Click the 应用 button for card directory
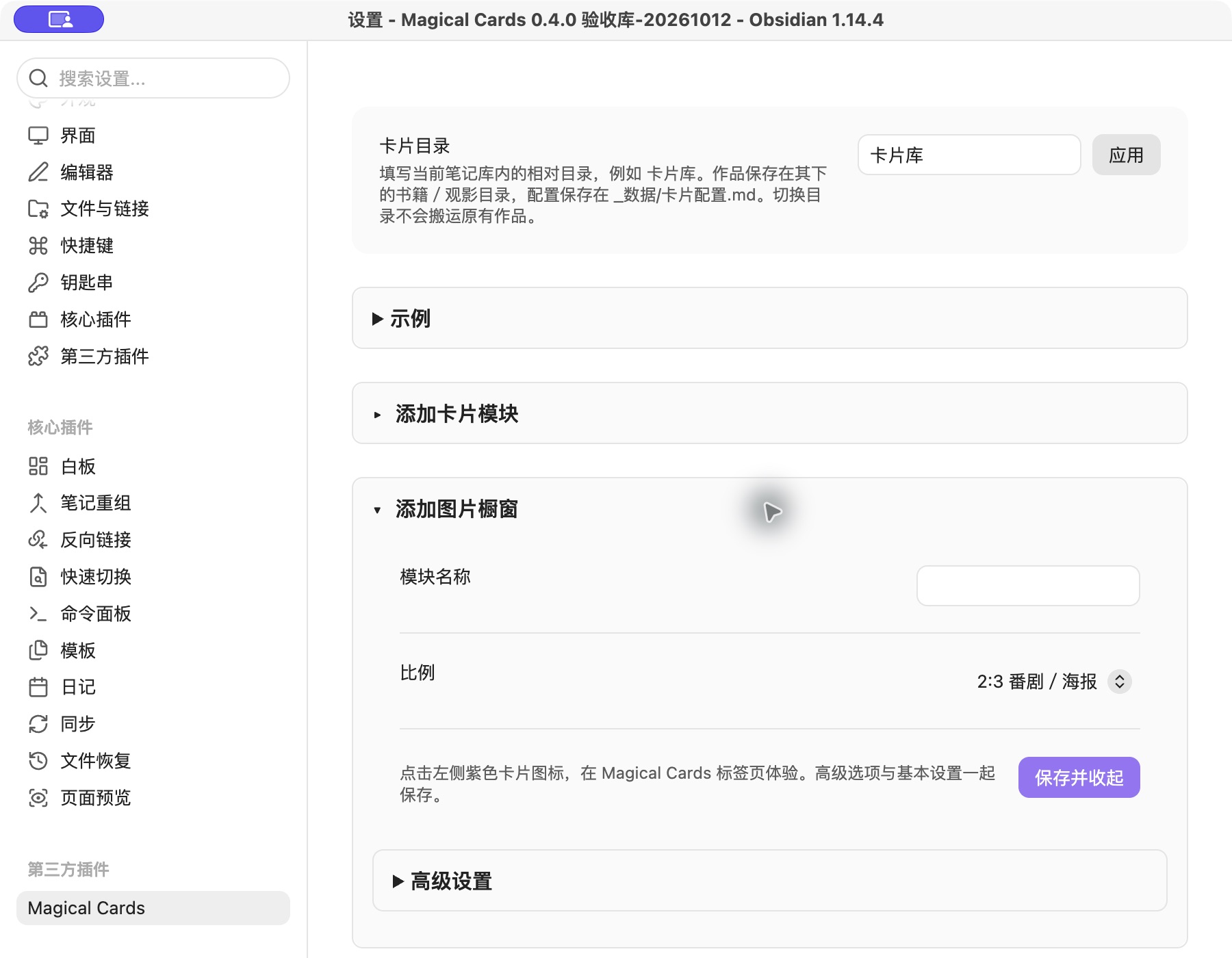Viewport: 1232px width, 958px height. (x=1126, y=155)
